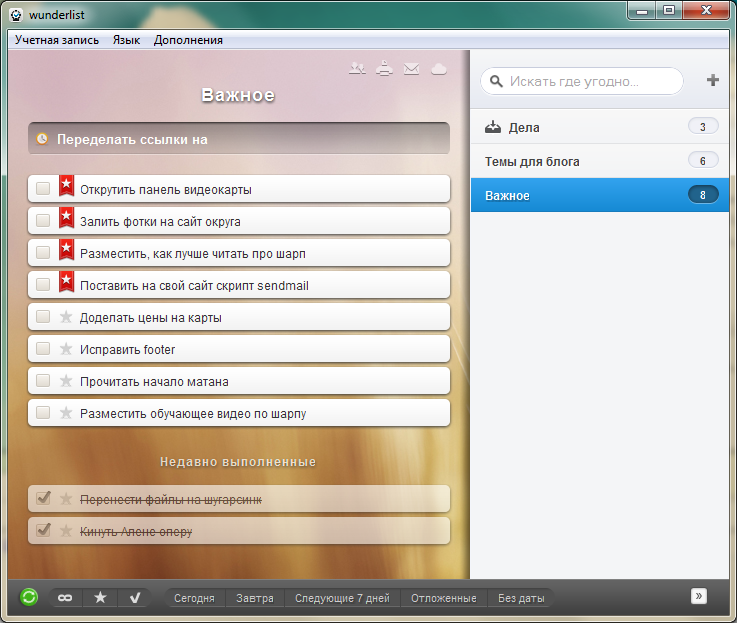Tick checkbox for 'Исправить footer'

(43, 348)
